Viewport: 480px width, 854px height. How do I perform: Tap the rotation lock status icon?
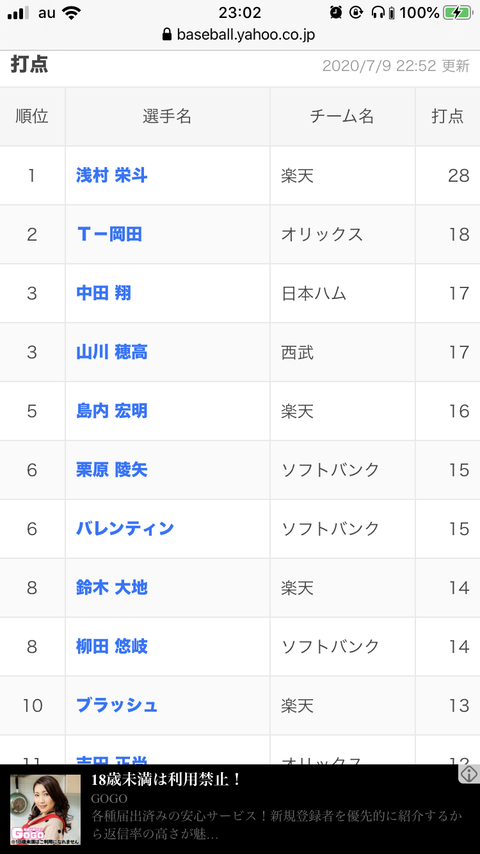pyautogui.click(x=356, y=13)
